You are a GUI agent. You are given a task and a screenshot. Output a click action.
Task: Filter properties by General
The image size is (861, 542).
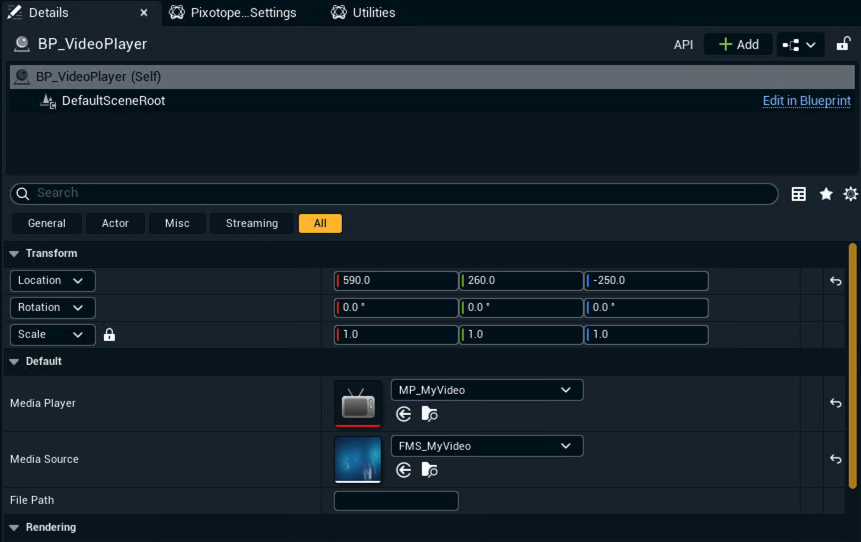47,223
